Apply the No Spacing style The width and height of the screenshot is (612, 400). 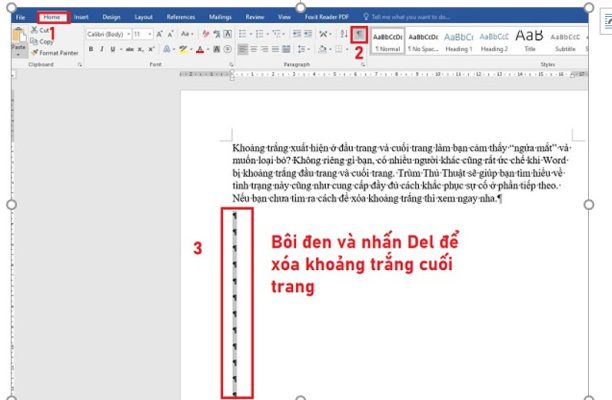423,41
